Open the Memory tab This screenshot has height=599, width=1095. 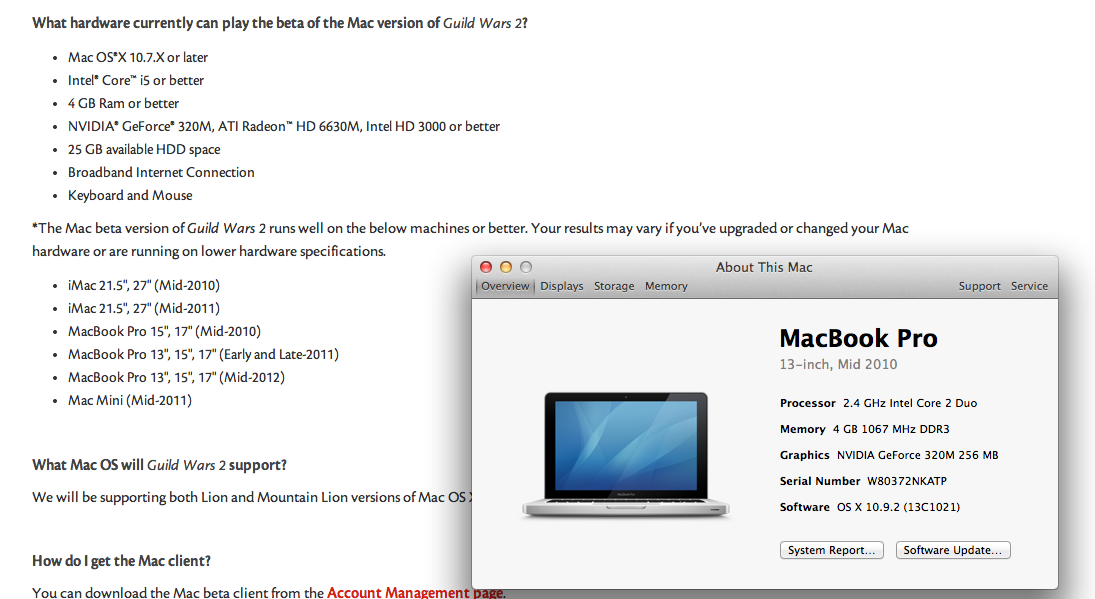666,286
